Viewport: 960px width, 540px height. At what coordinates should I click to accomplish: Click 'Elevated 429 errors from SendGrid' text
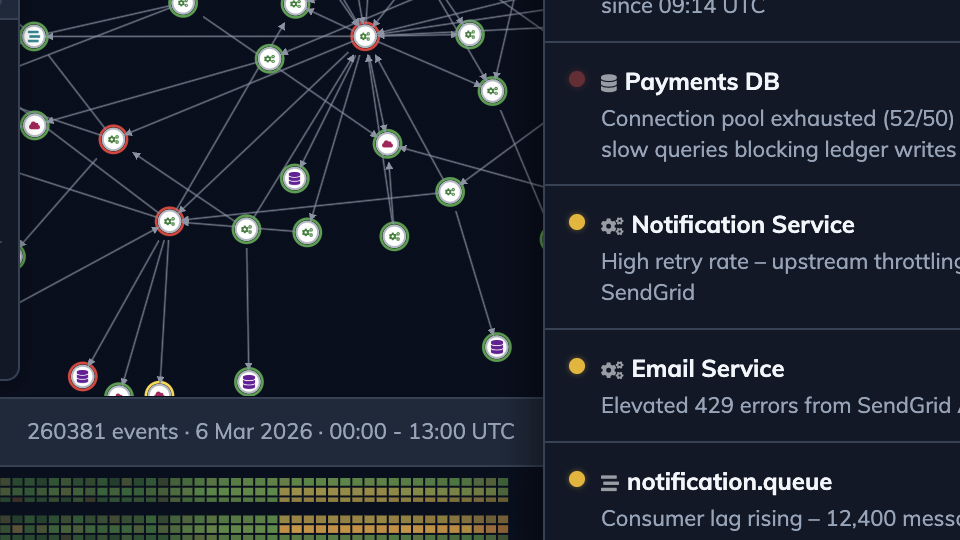tap(776, 405)
